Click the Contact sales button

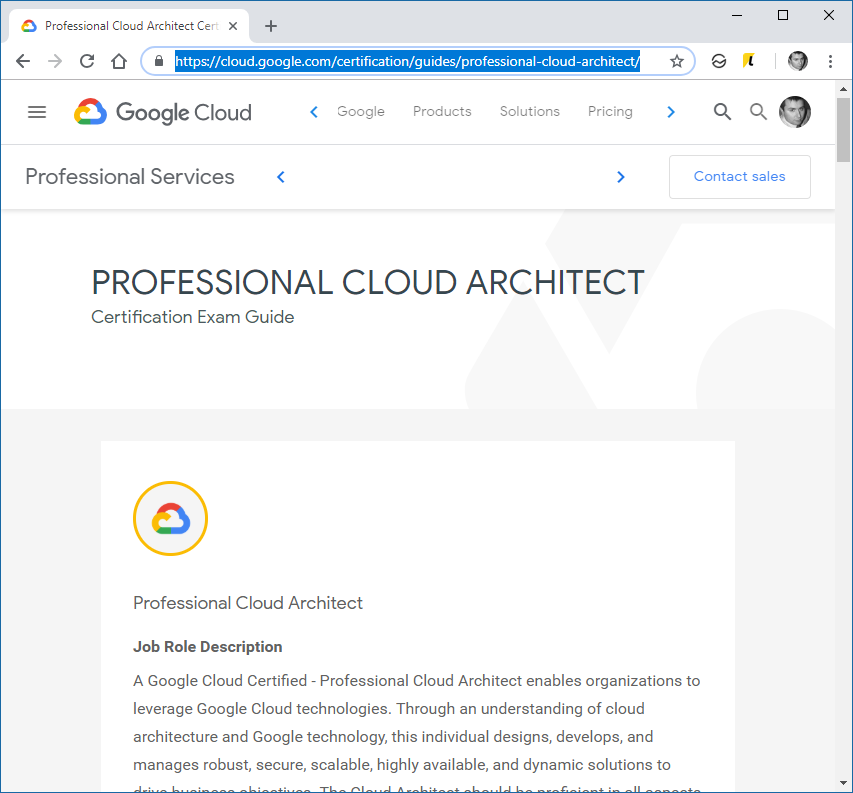(740, 177)
